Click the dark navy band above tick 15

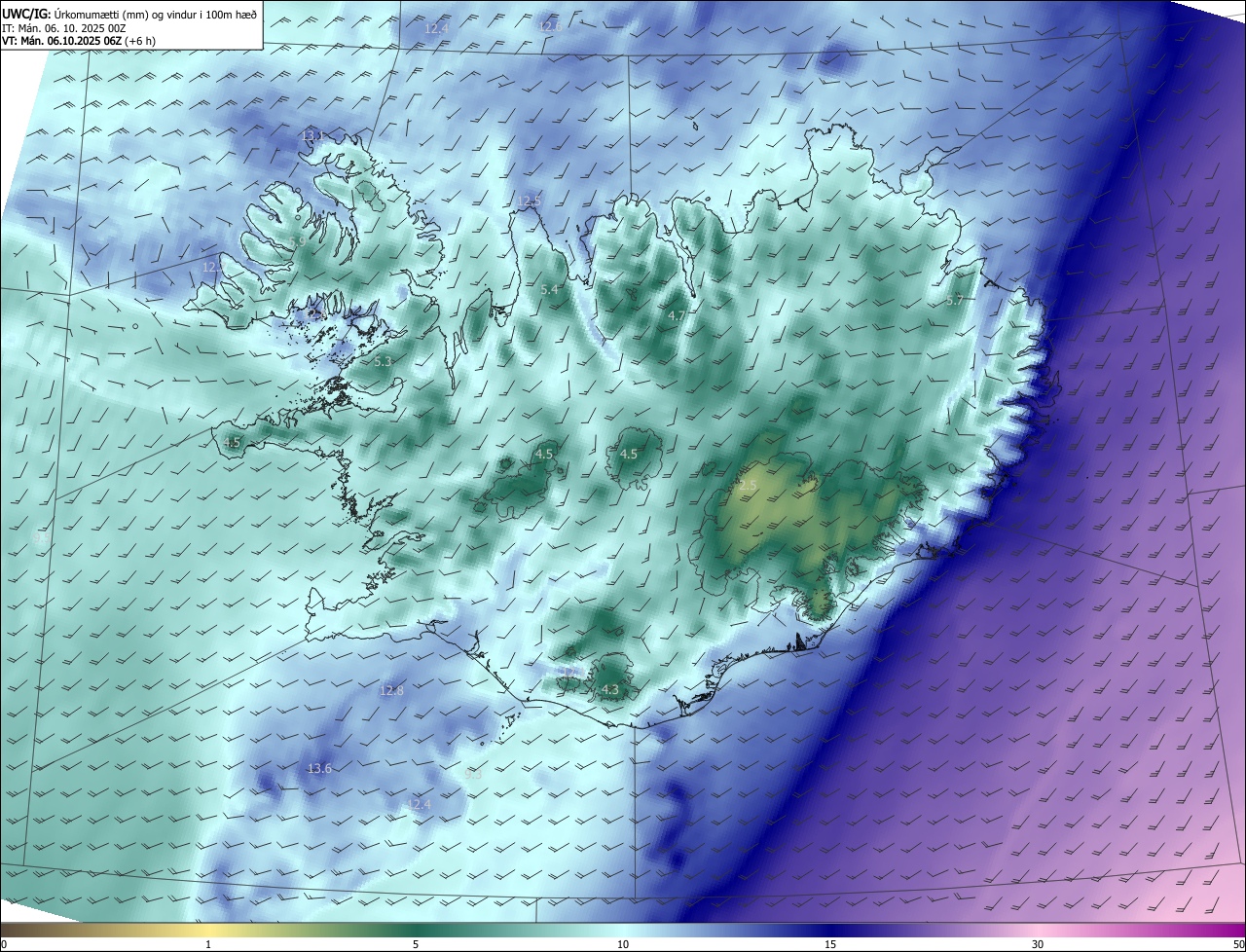click(830, 930)
